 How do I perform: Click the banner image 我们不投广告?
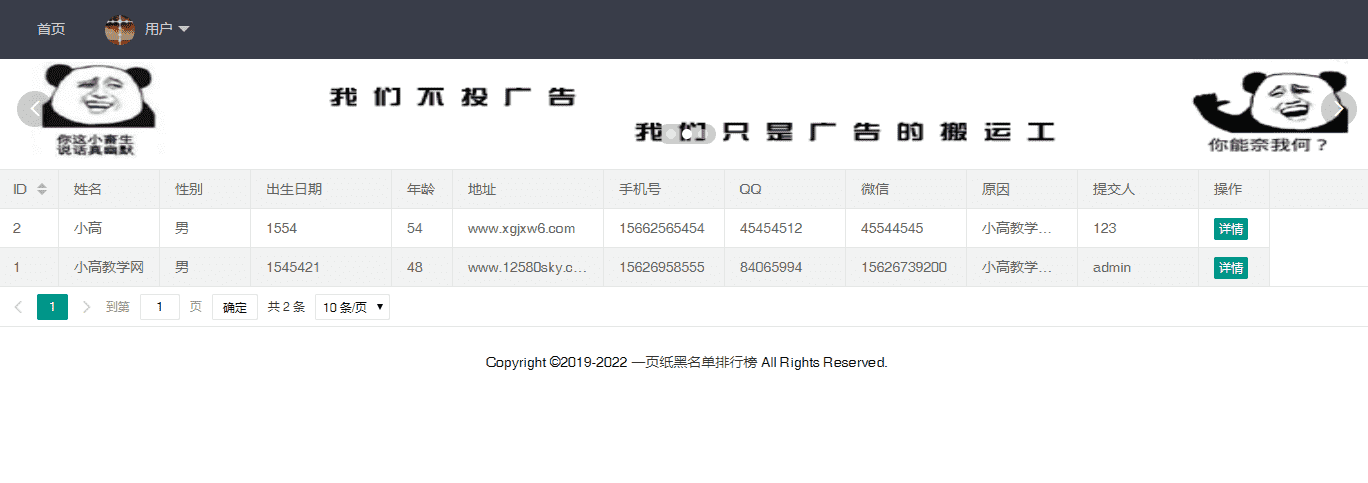[x=684, y=113]
